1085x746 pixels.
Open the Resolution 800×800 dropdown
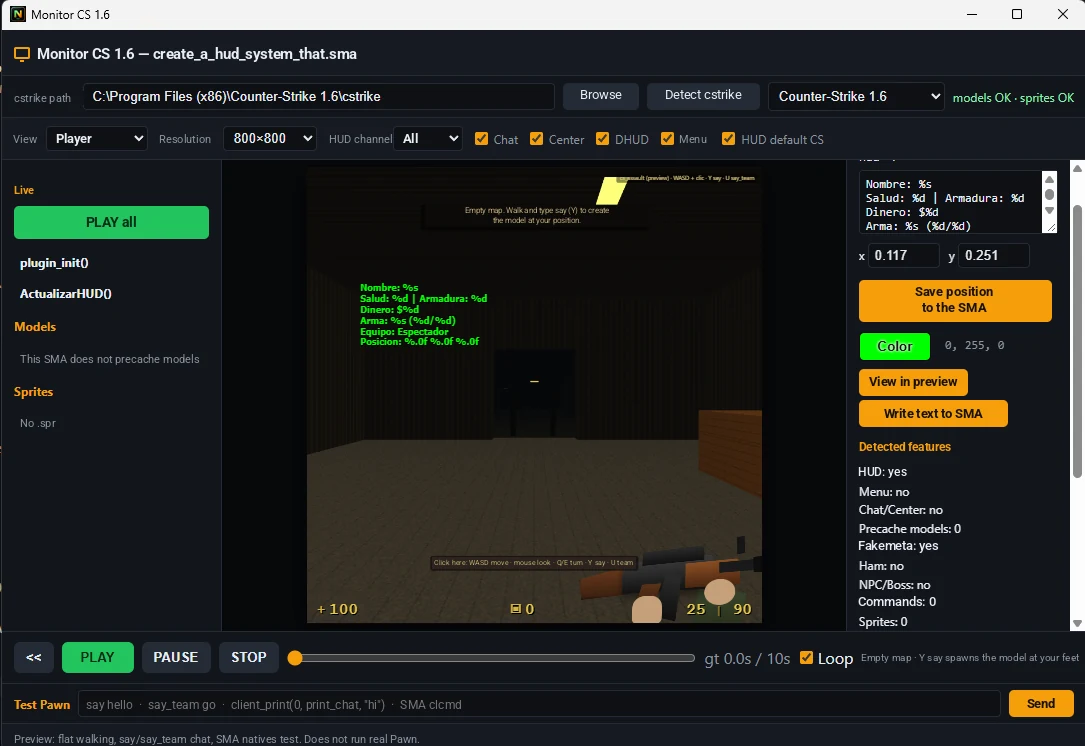coord(270,138)
